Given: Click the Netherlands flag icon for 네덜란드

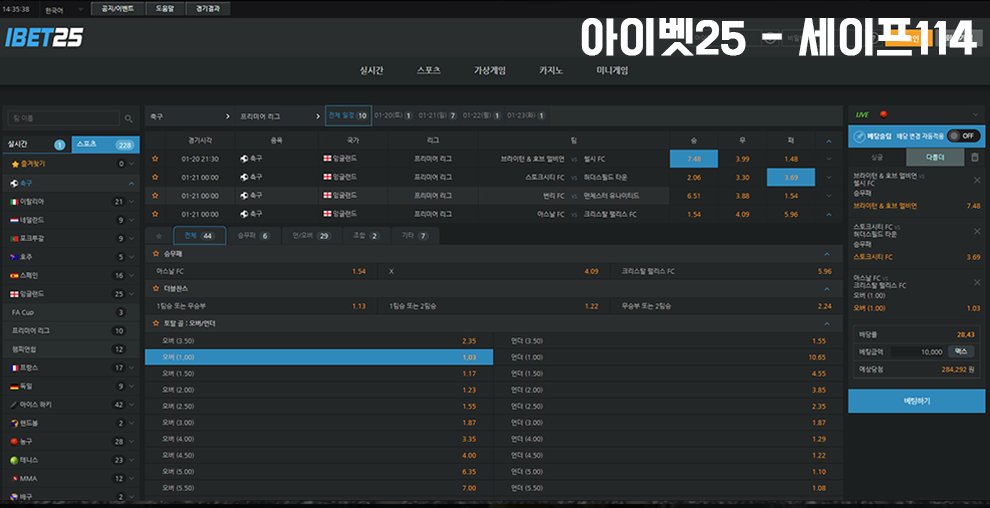Looking at the screenshot, I should [14, 220].
